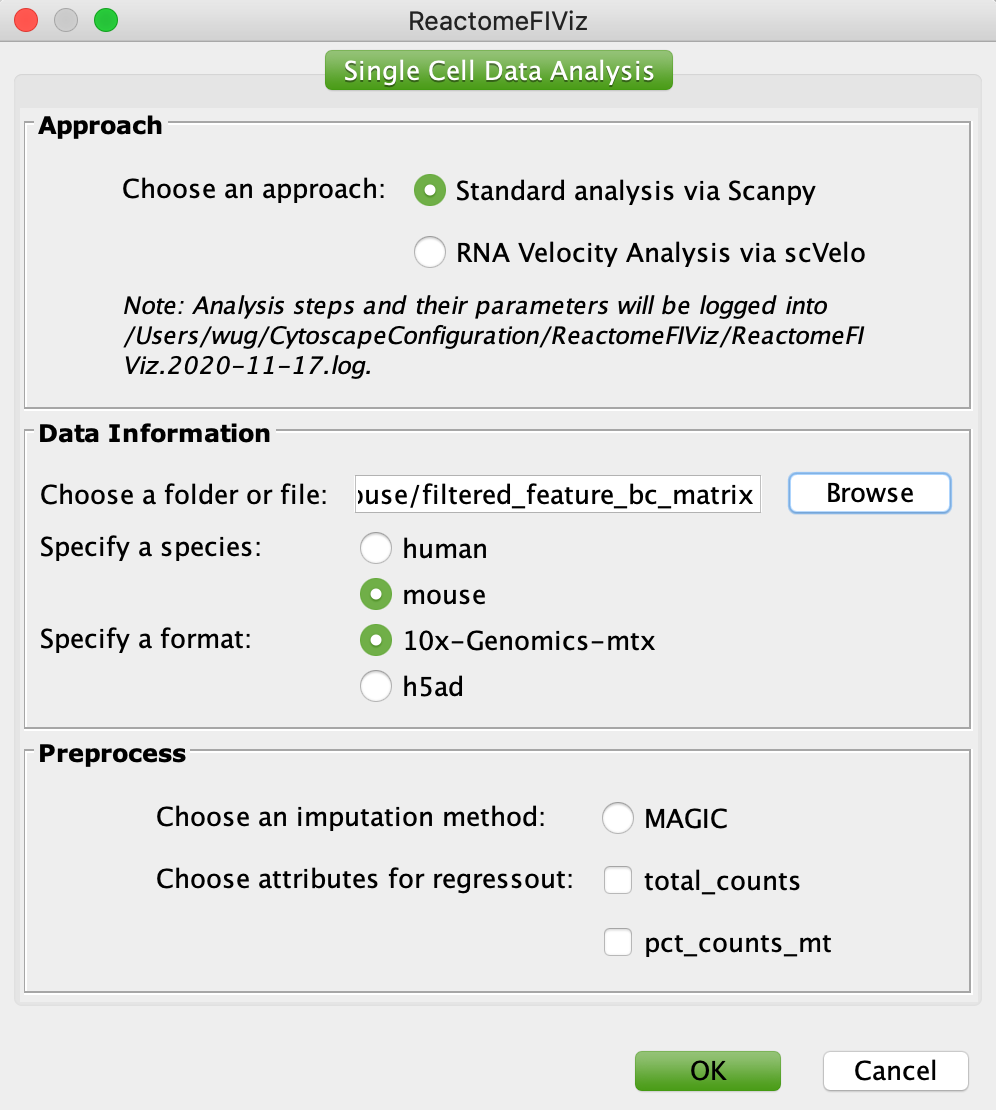The image size is (996, 1110).
Task: Pick the mouse species option
Action: tap(376, 595)
